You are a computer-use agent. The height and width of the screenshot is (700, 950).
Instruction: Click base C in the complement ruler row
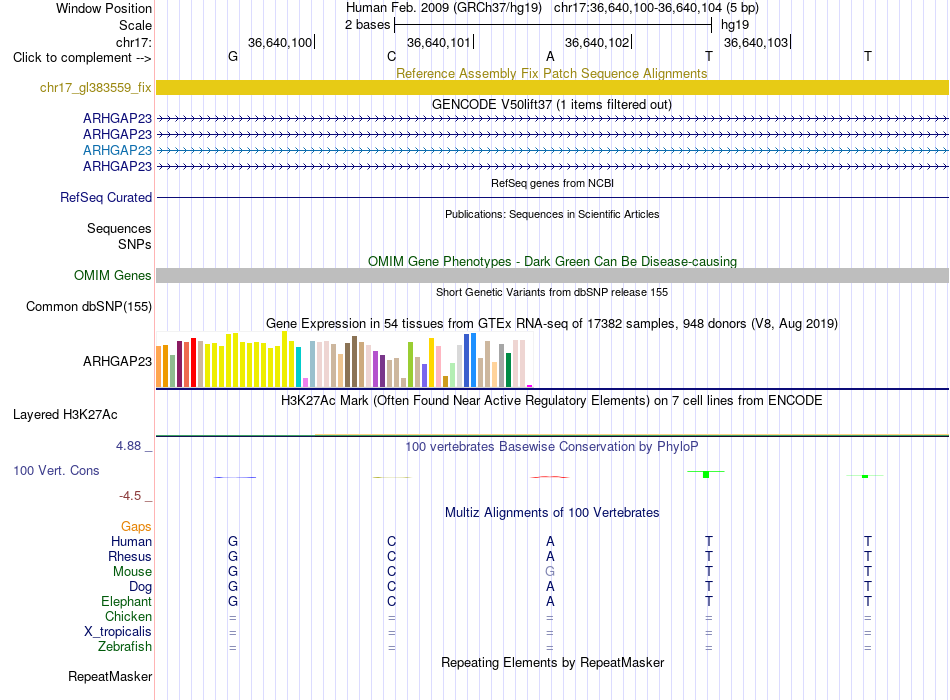point(391,56)
